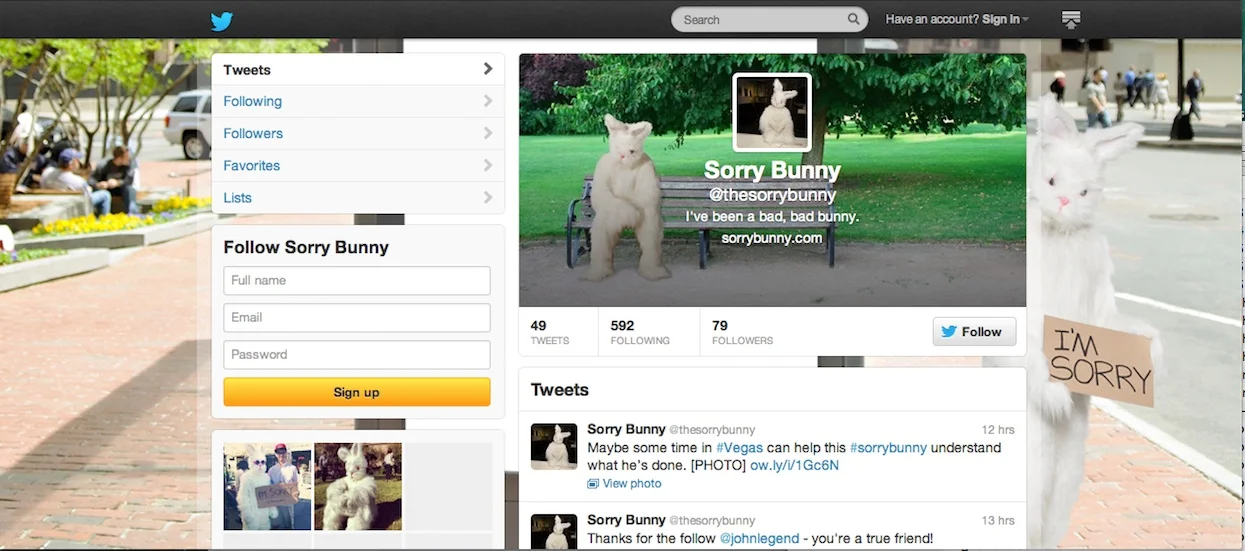This screenshot has width=1245, height=551.
Task: Focus the Password field
Action: pos(357,354)
